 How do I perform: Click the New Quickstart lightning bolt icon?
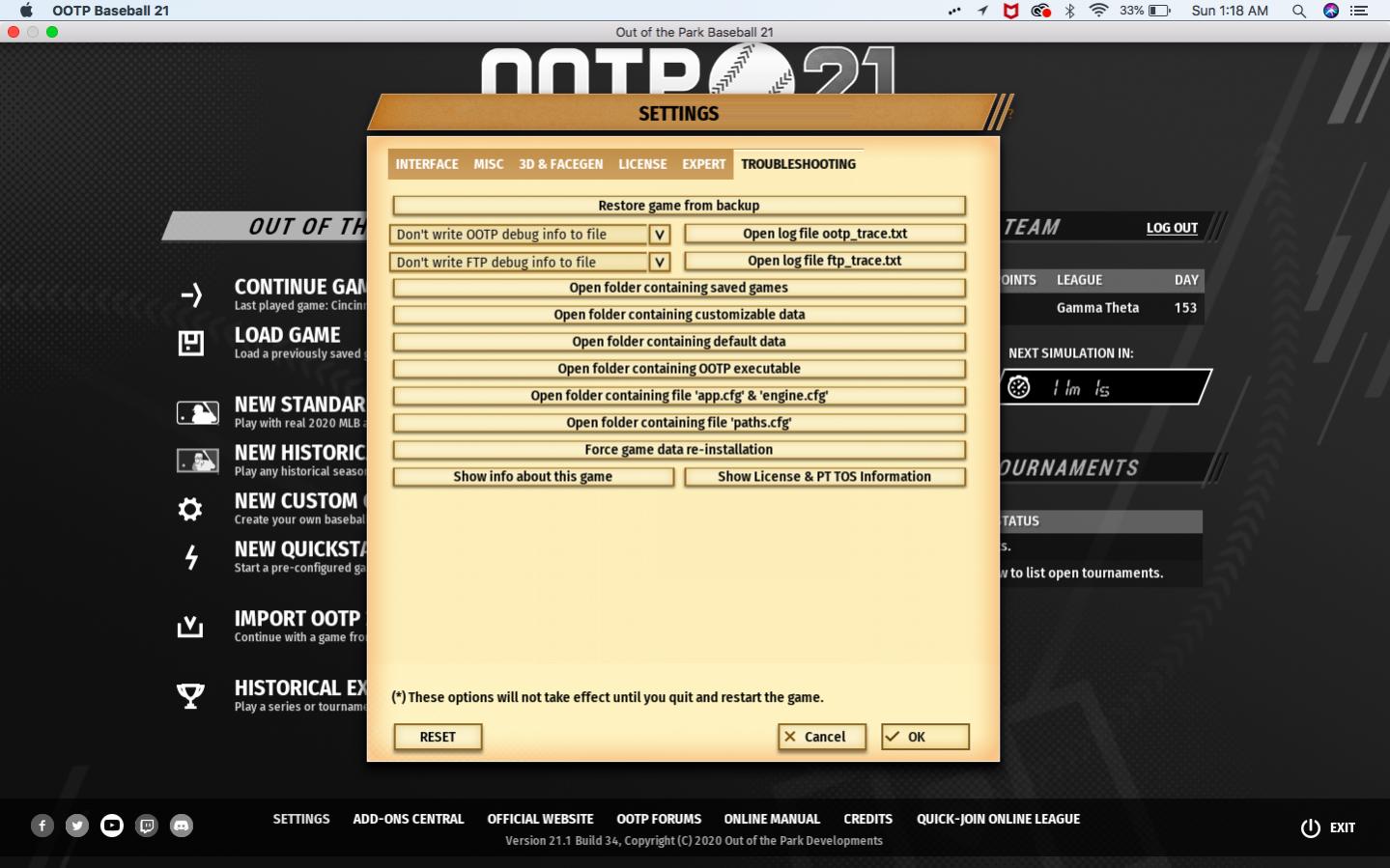coord(192,557)
